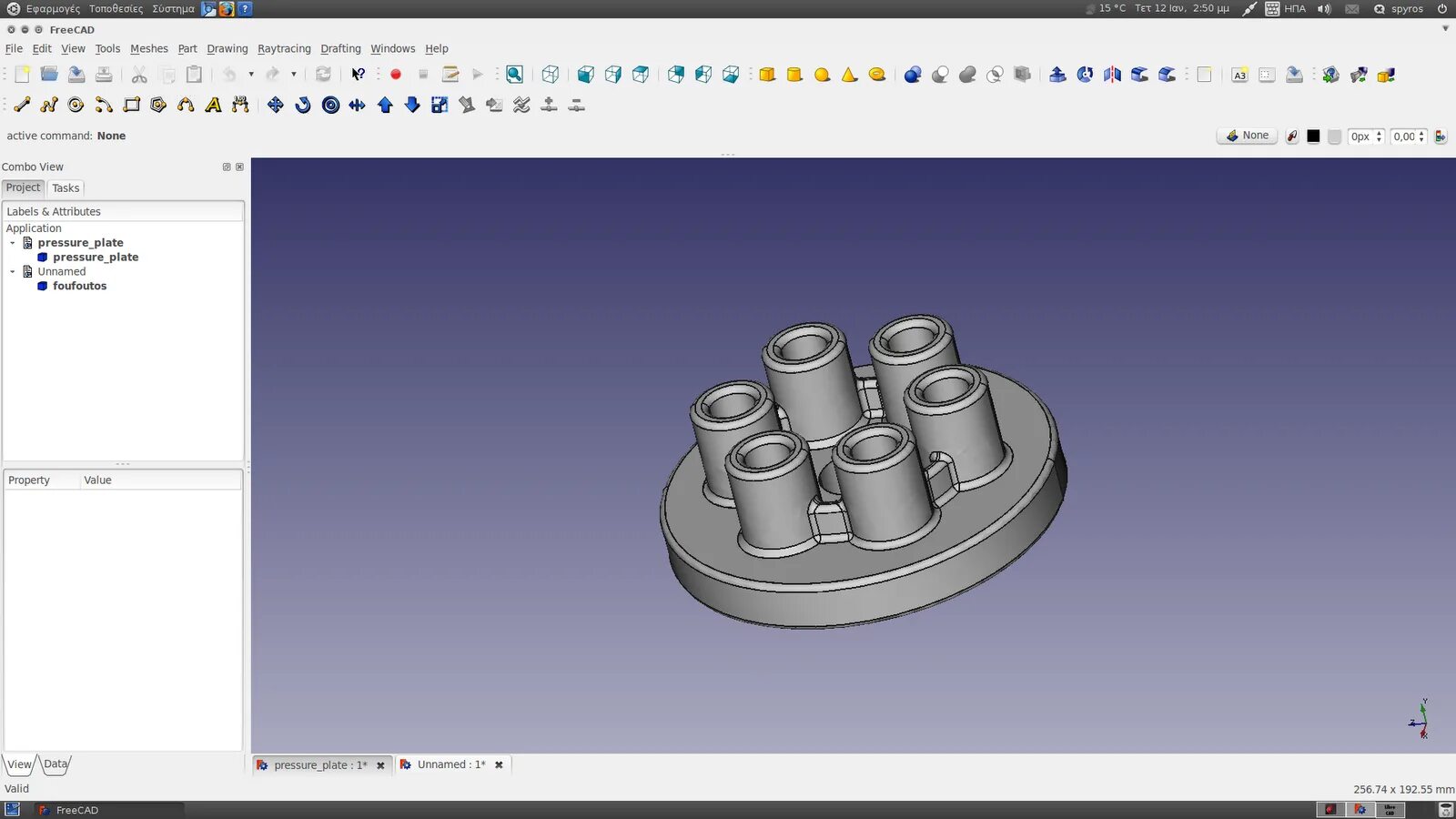Switch to the Data property tab

(x=56, y=764)
